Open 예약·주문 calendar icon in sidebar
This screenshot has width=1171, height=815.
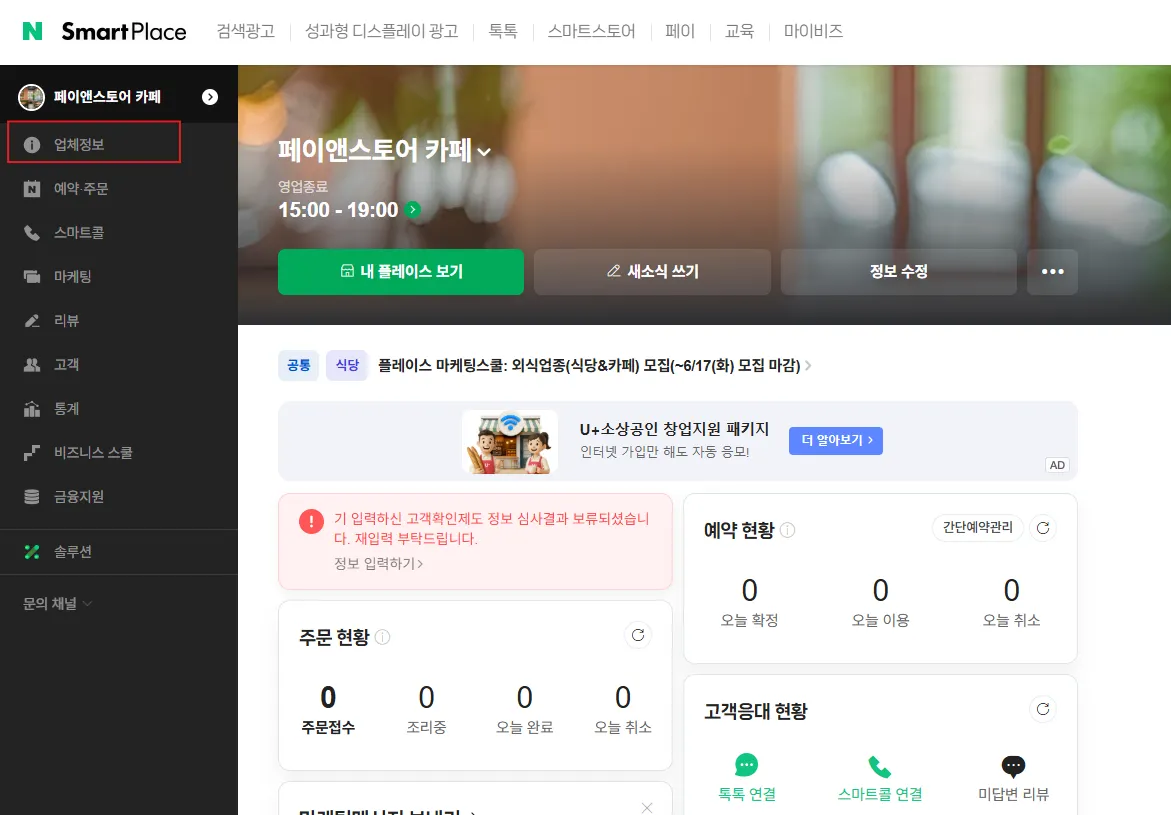(x=31, y=189)
